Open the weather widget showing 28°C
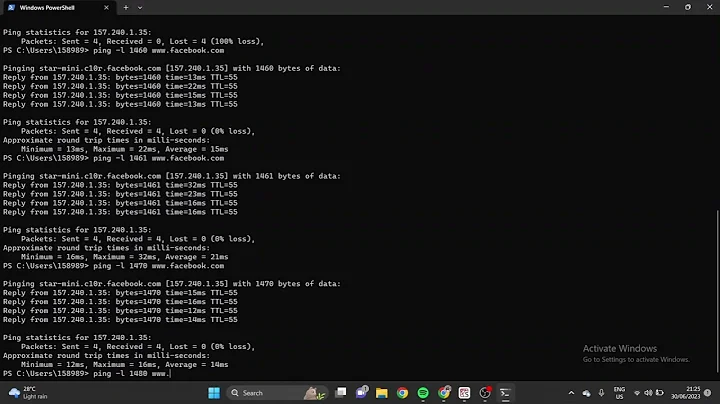Screen dimensions: 720x404 pos(28,393)
